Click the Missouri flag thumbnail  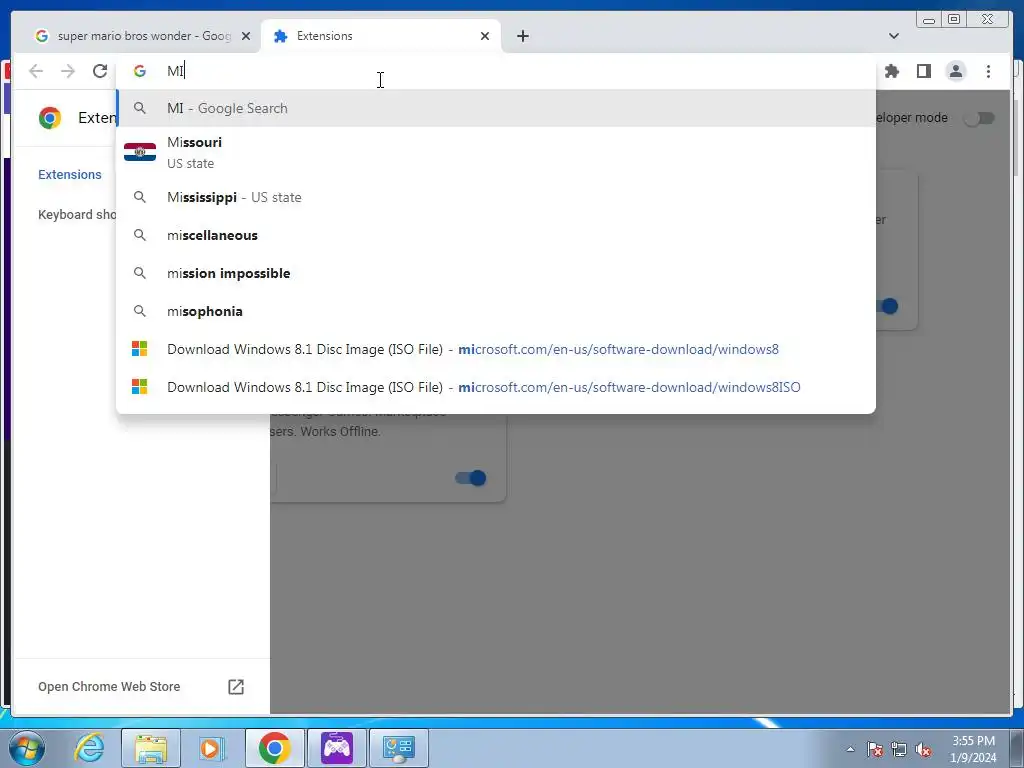click(x=140, y=152)
